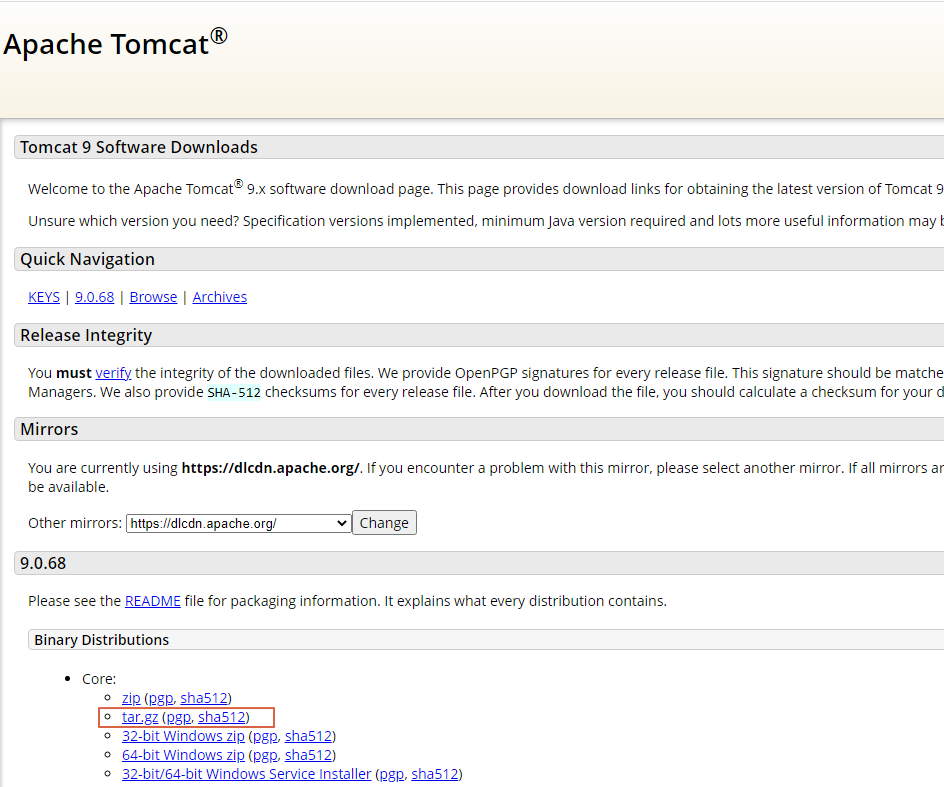Screen dimensions: 944x787
Task: Open the Browse link
Action: pos(154,297)
